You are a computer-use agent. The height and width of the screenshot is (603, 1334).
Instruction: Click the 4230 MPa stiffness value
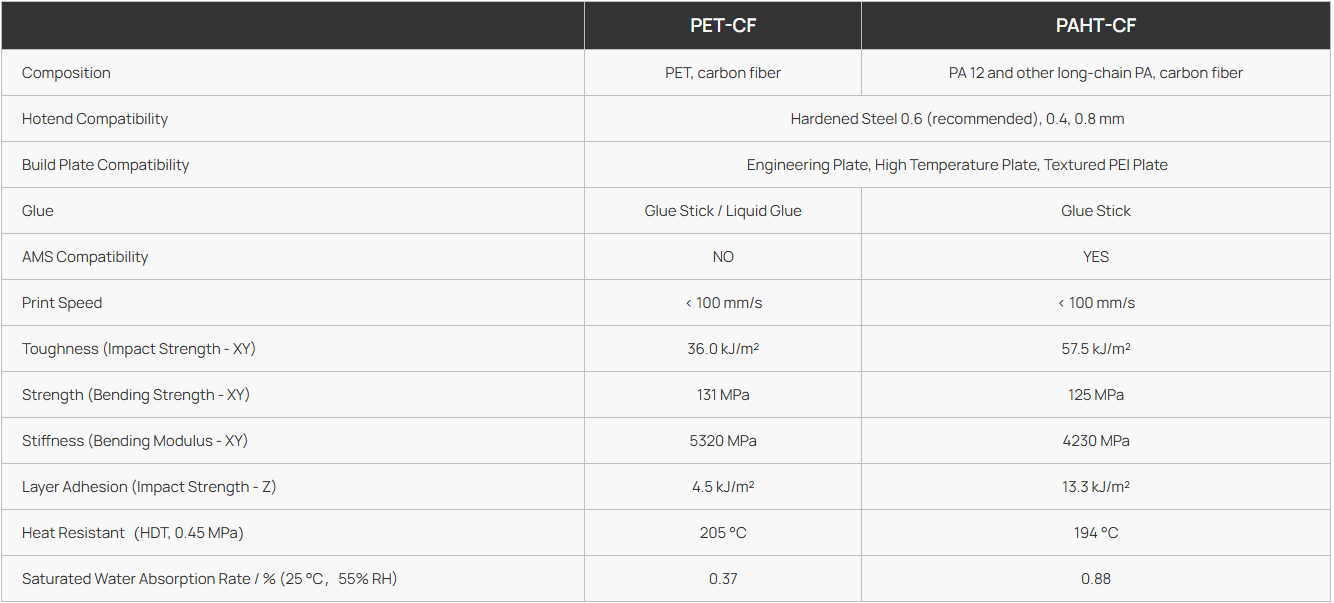(1096, 441)
